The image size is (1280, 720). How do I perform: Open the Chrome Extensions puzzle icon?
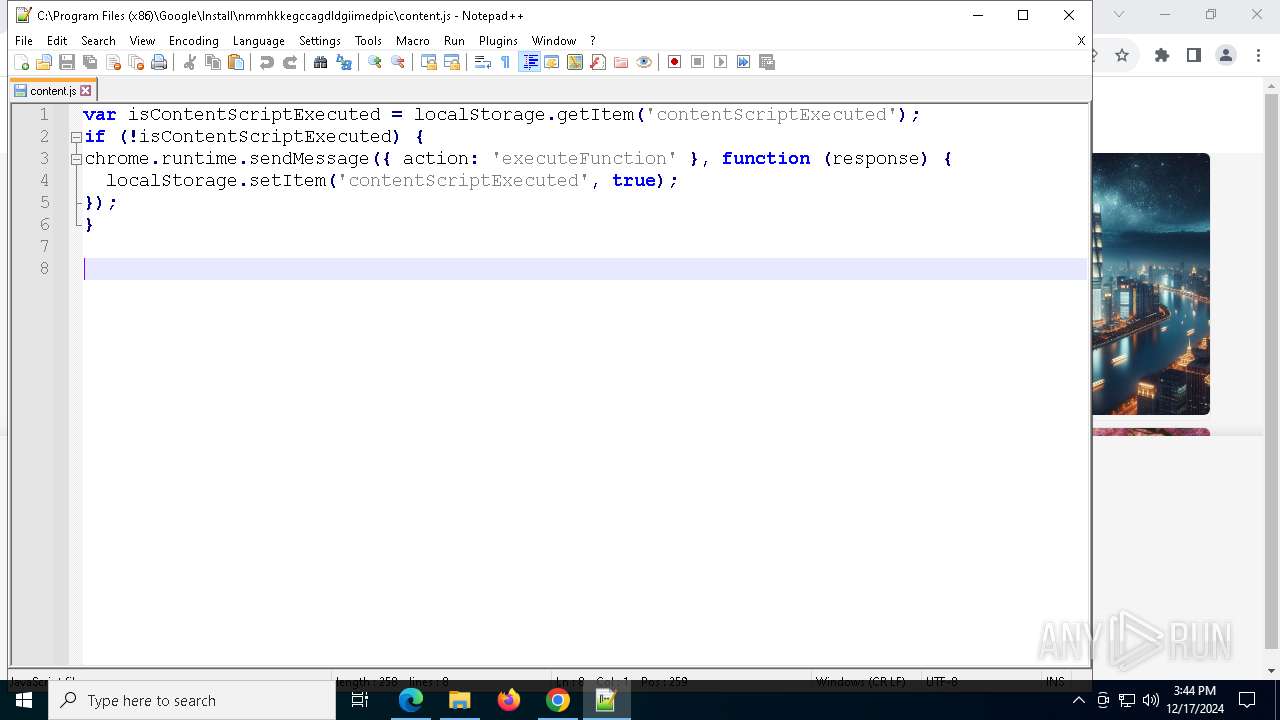click(x=1161, y=56)
